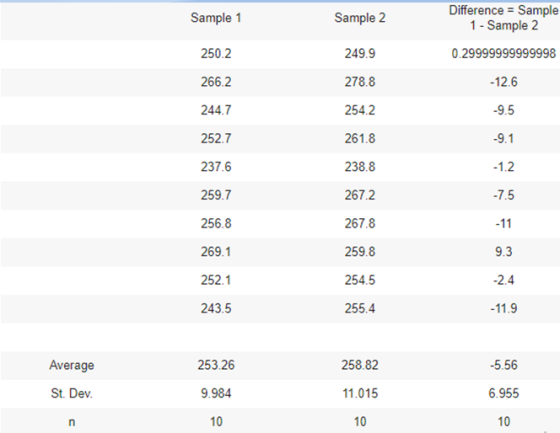This screenshot has height=433, width=560.
Task: Click Sample 2 value 254.2
Action: tap(360, 110)
